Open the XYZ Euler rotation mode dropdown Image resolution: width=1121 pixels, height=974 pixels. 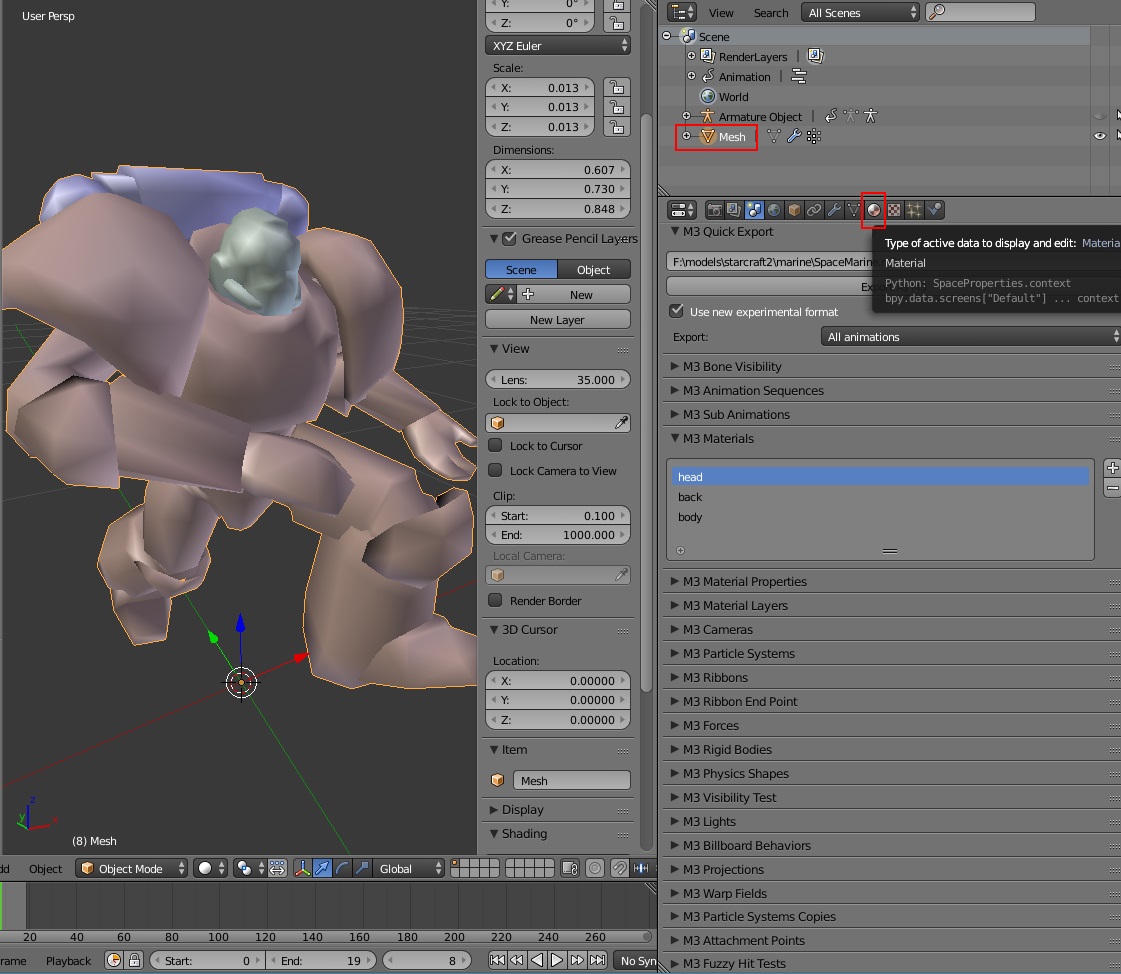pyautogui.click(x=558, y=46)
